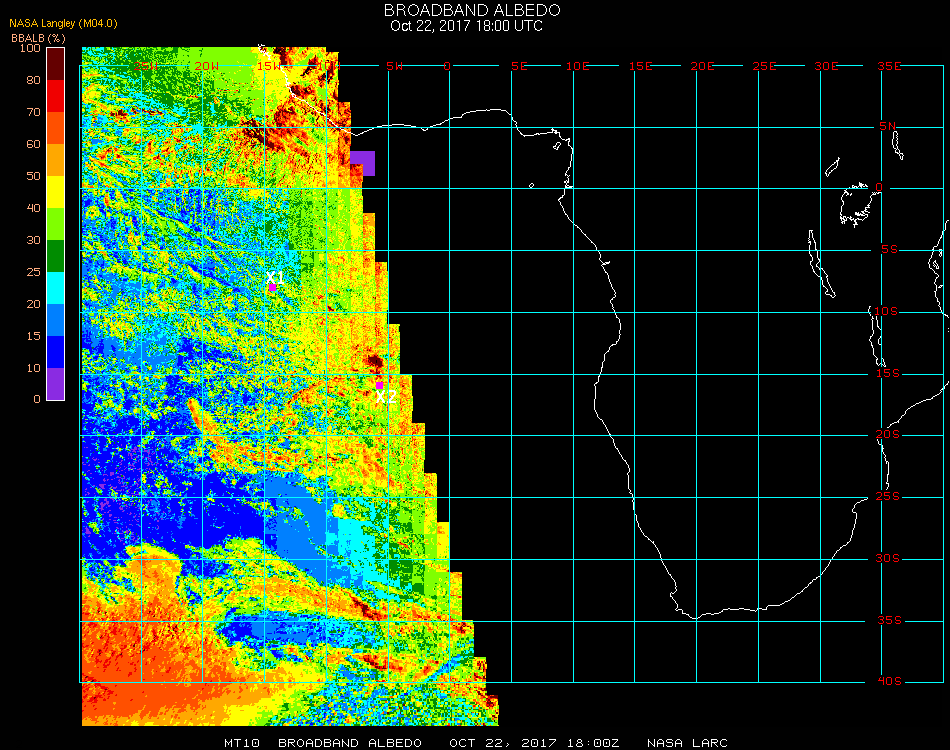Click the "25S" latitude label
The height and width of the screenshot is (750, 950).
pyautogui.click(x=888, y=497)
